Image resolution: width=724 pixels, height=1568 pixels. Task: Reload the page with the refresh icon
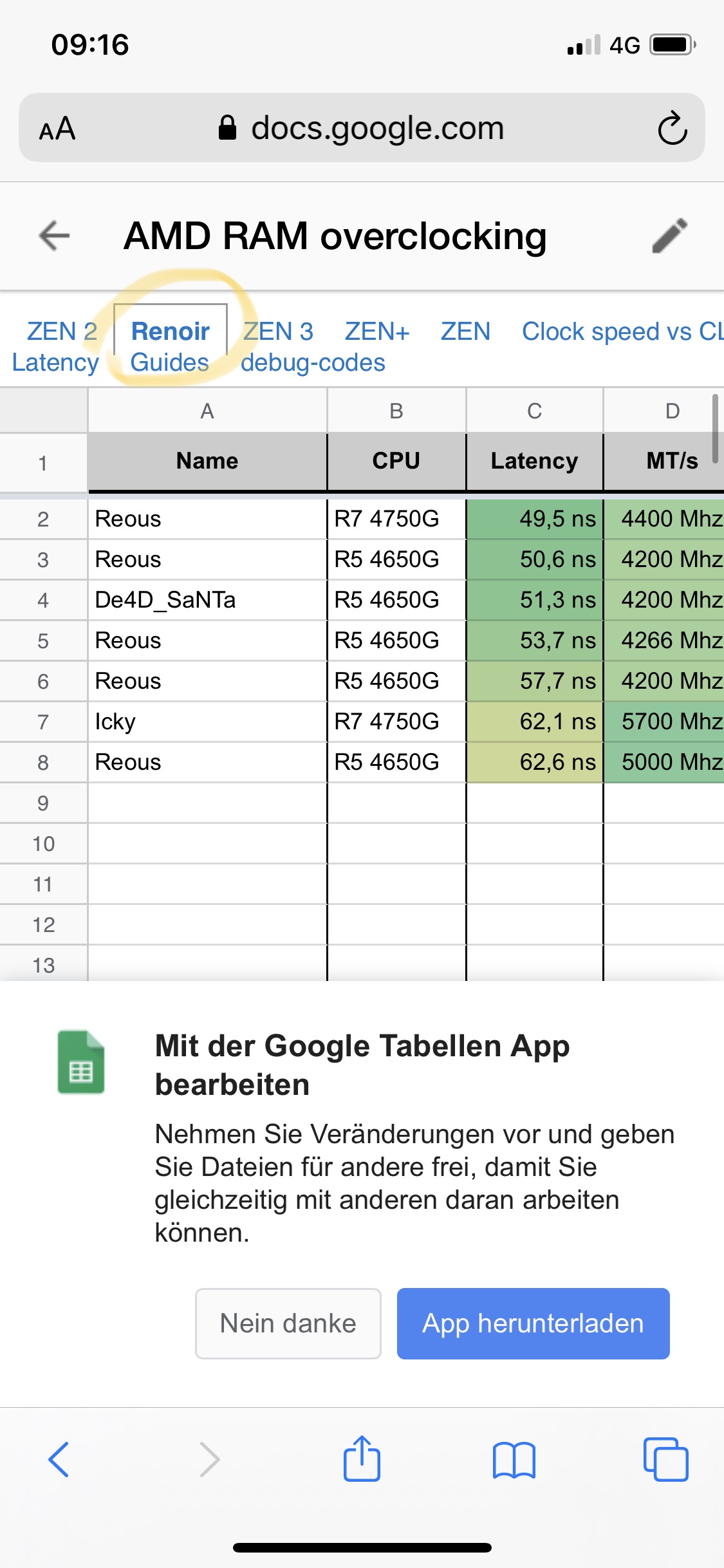(x=673, y=128)
